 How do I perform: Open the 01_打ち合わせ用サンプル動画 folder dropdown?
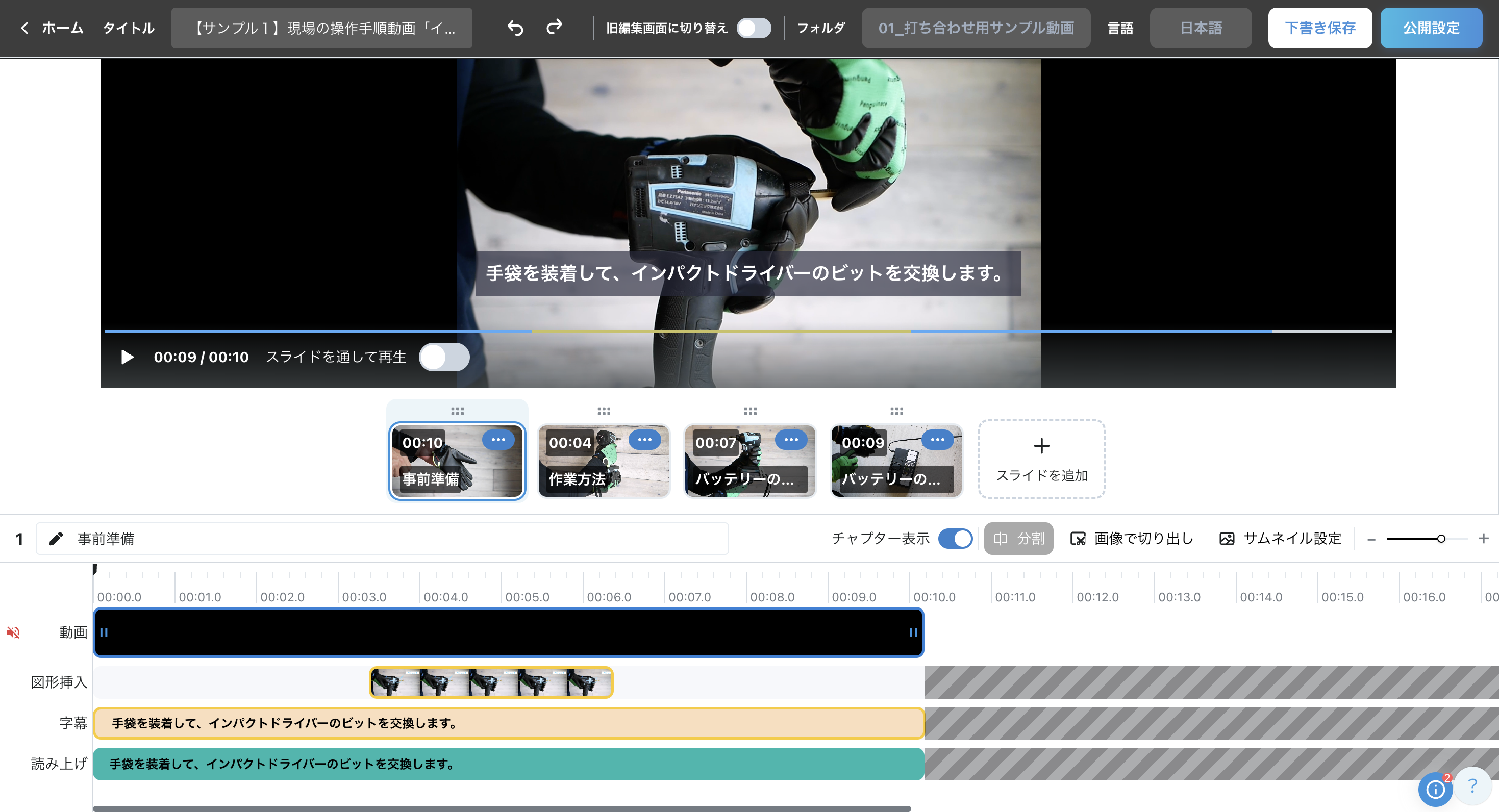pos(976,28)
